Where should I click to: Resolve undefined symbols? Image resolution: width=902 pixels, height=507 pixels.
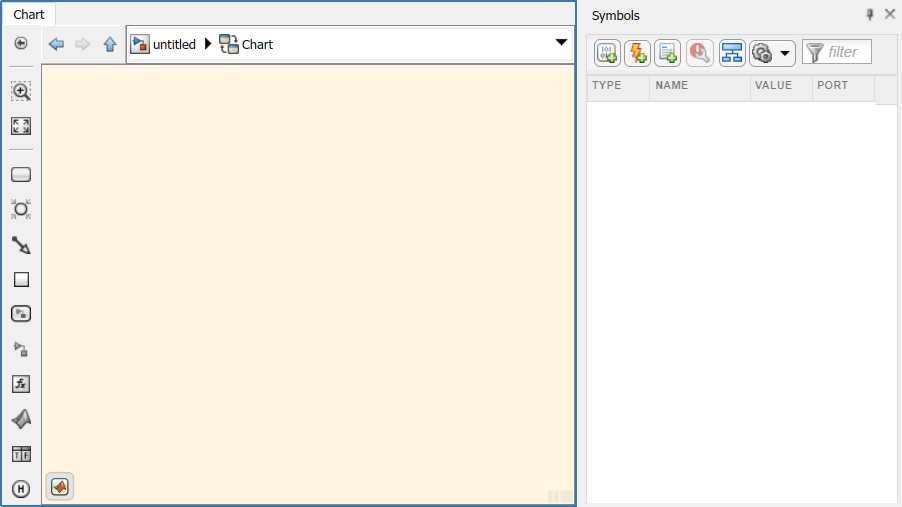tap(700, 53)
